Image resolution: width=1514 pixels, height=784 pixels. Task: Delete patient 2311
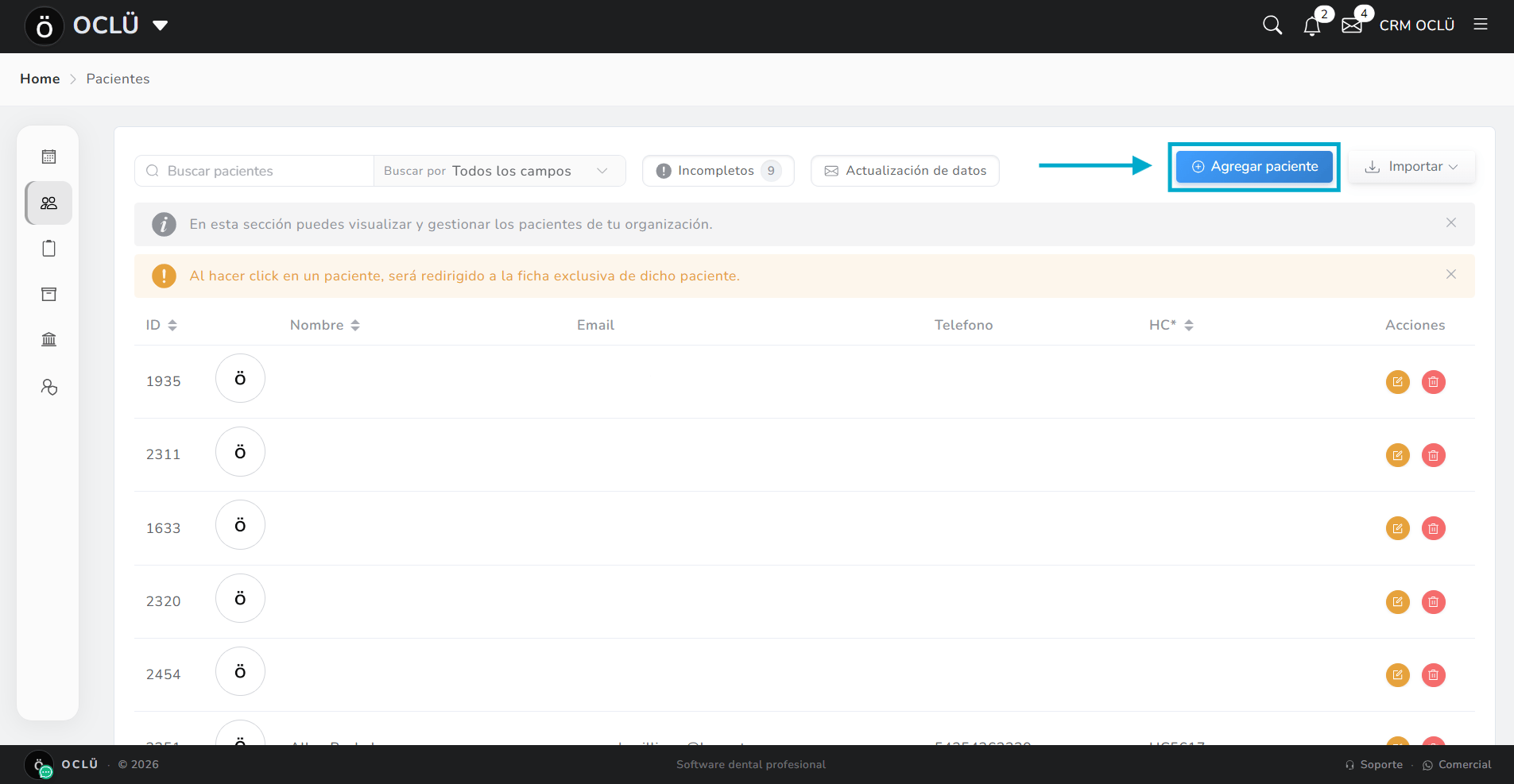pyautogui.click(x=1434, y=455)
